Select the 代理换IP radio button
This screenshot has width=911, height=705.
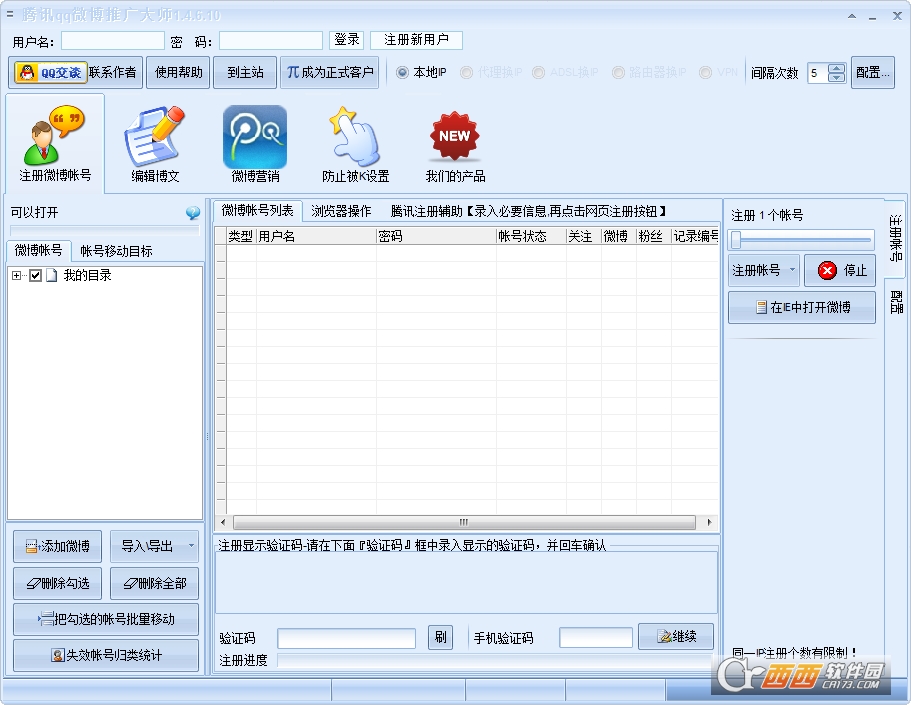click(x=466, y=73)
